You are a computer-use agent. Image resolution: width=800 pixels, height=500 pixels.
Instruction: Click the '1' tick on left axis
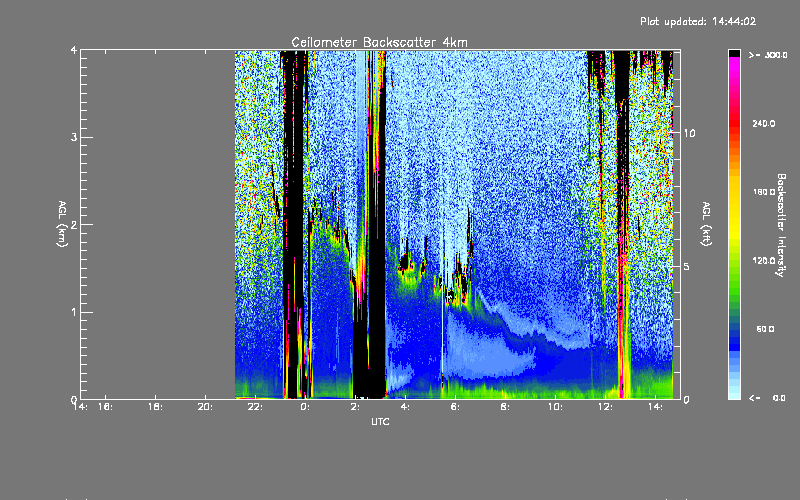click(x=74, y=312)
